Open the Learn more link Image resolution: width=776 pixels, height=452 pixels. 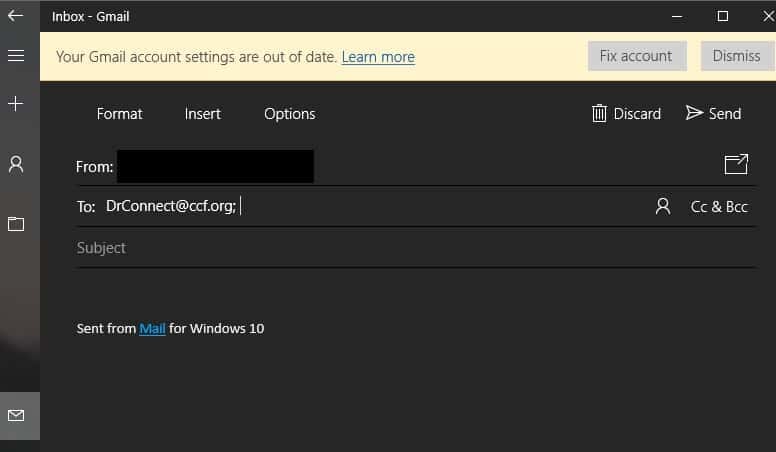378,57
